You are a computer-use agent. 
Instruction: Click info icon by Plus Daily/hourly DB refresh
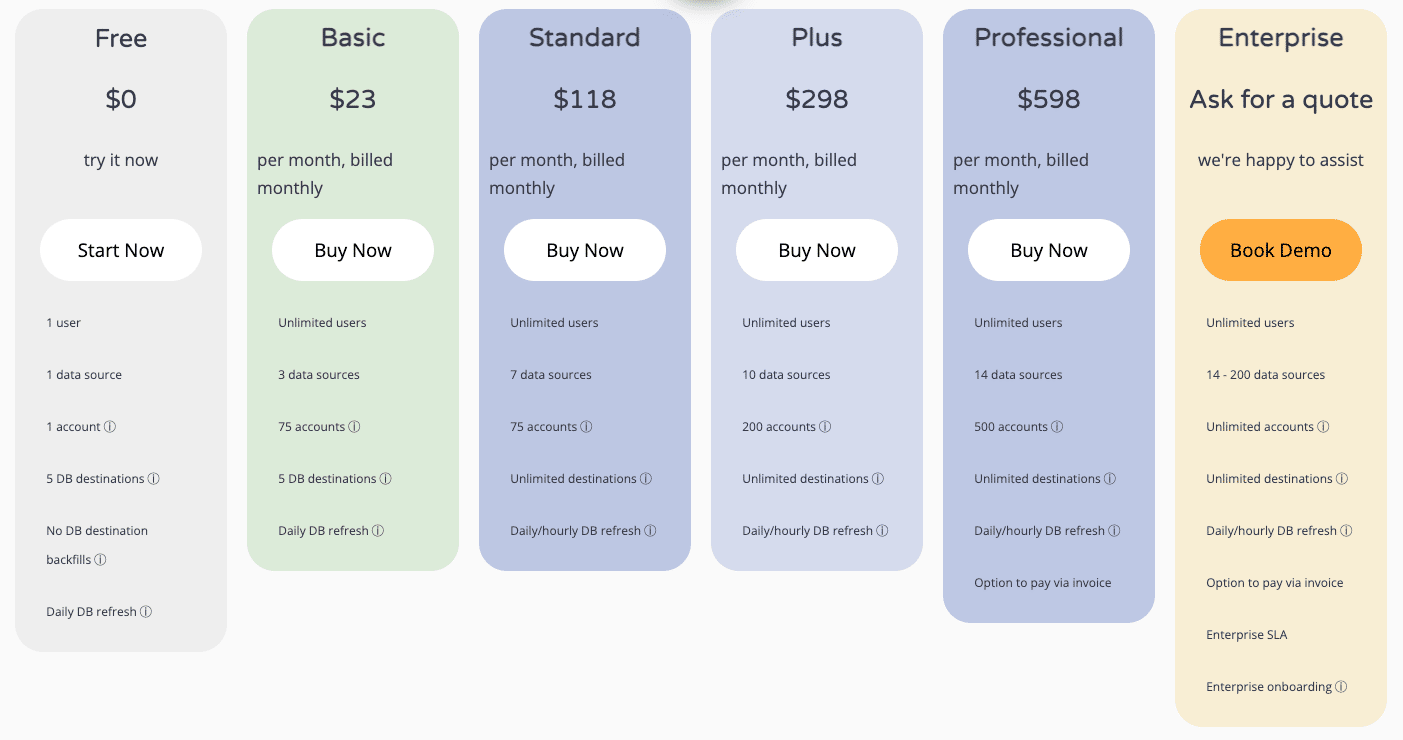pyautogui.click(x=882, y=531)
